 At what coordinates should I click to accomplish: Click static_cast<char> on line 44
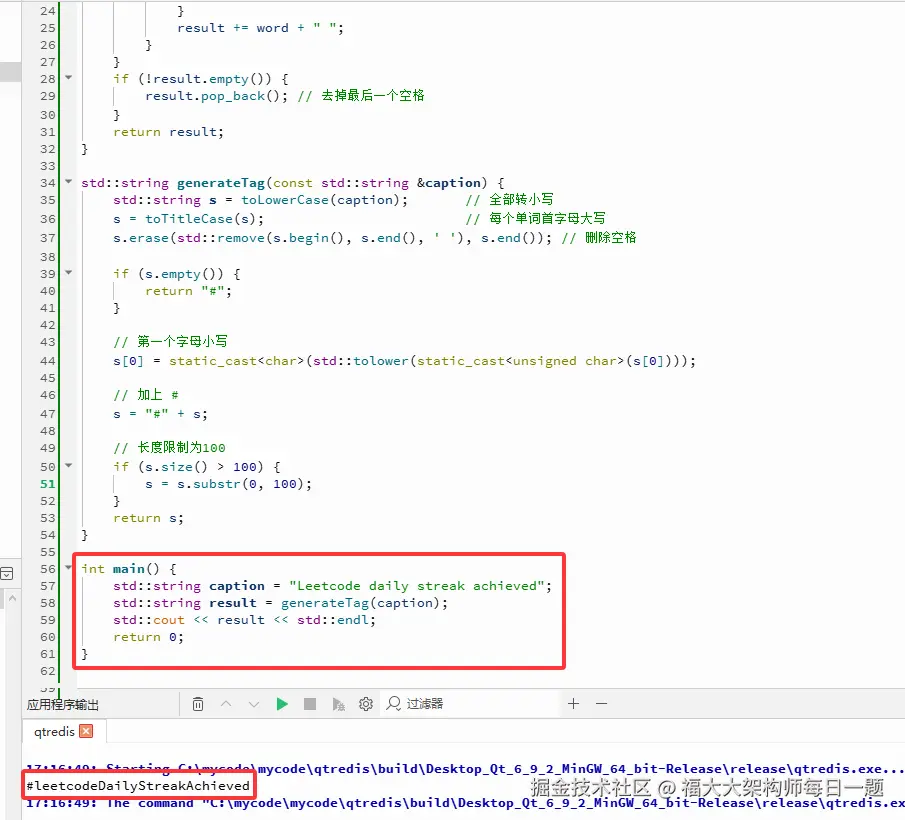pyautogui.click(x=237, y=361)
